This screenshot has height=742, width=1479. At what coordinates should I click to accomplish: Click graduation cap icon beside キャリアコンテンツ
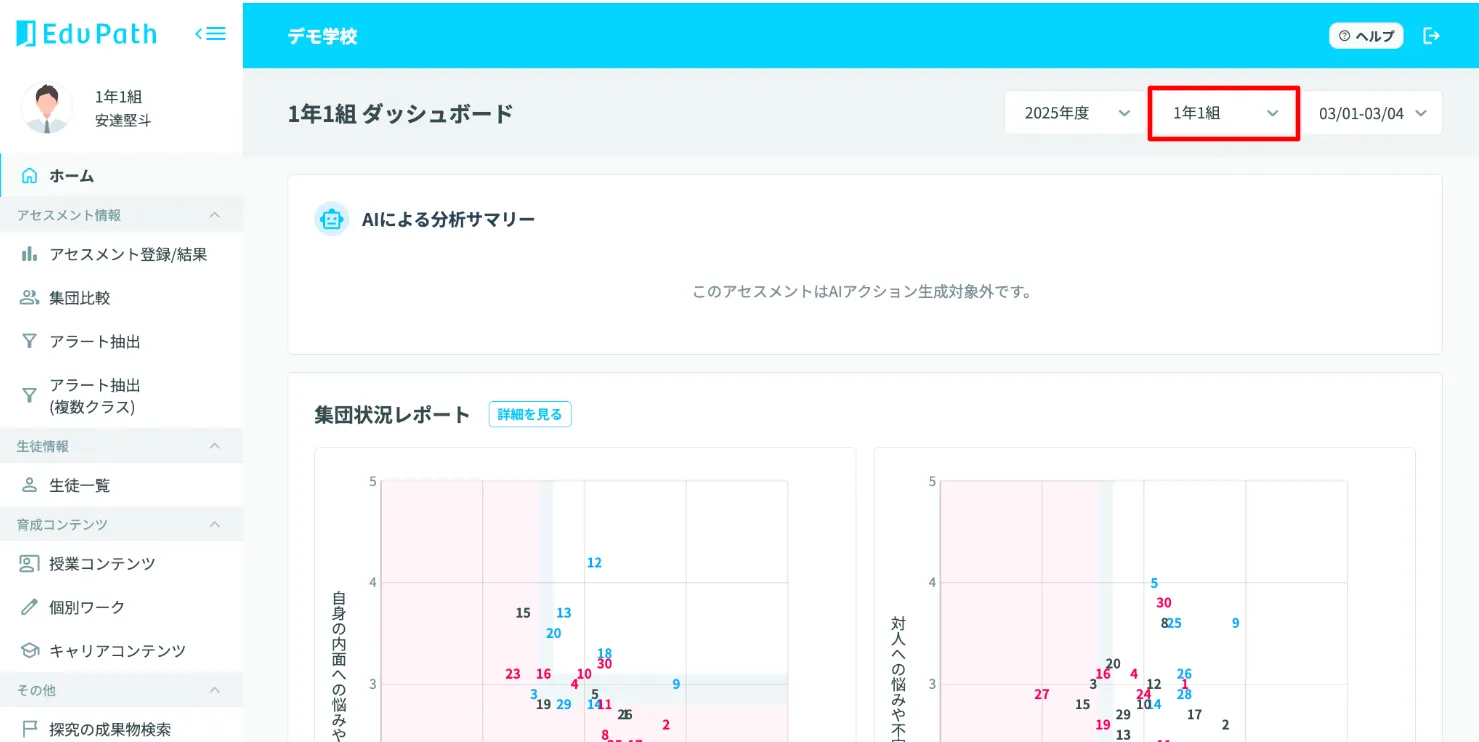click(29, 651)
